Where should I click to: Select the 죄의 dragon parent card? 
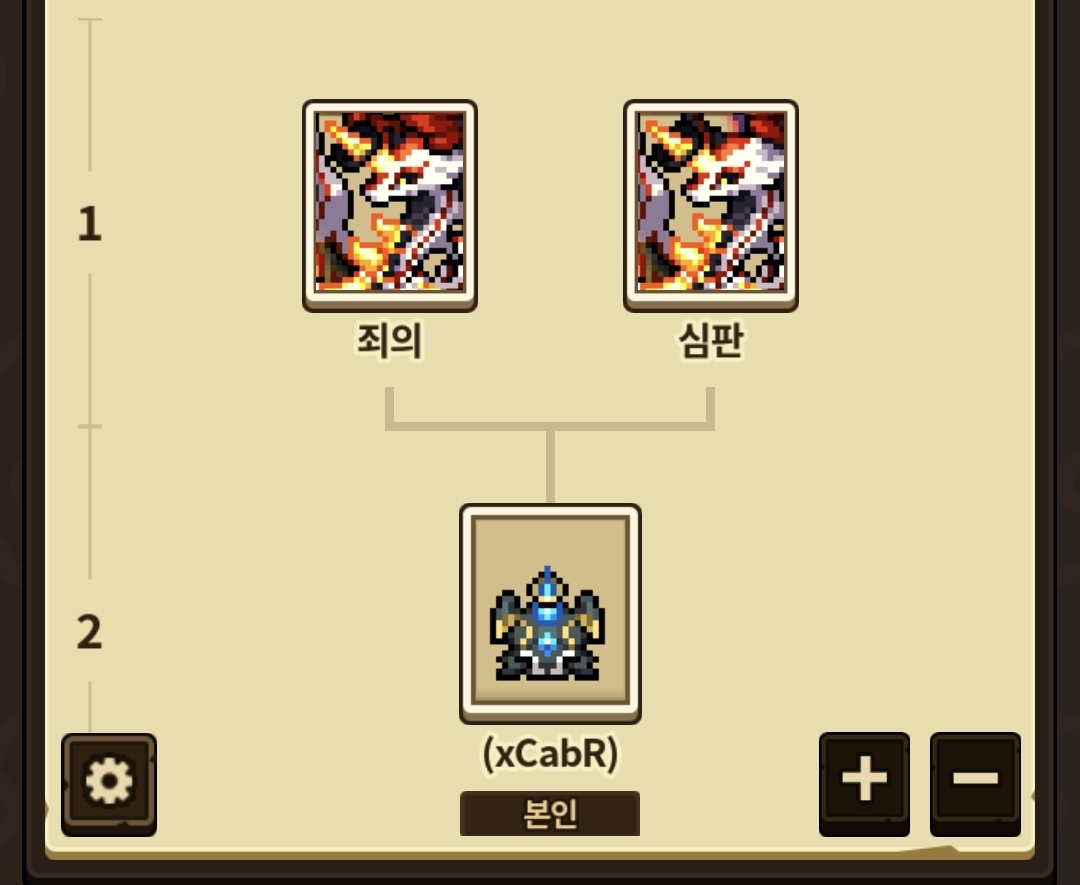[x=390, y=205]
